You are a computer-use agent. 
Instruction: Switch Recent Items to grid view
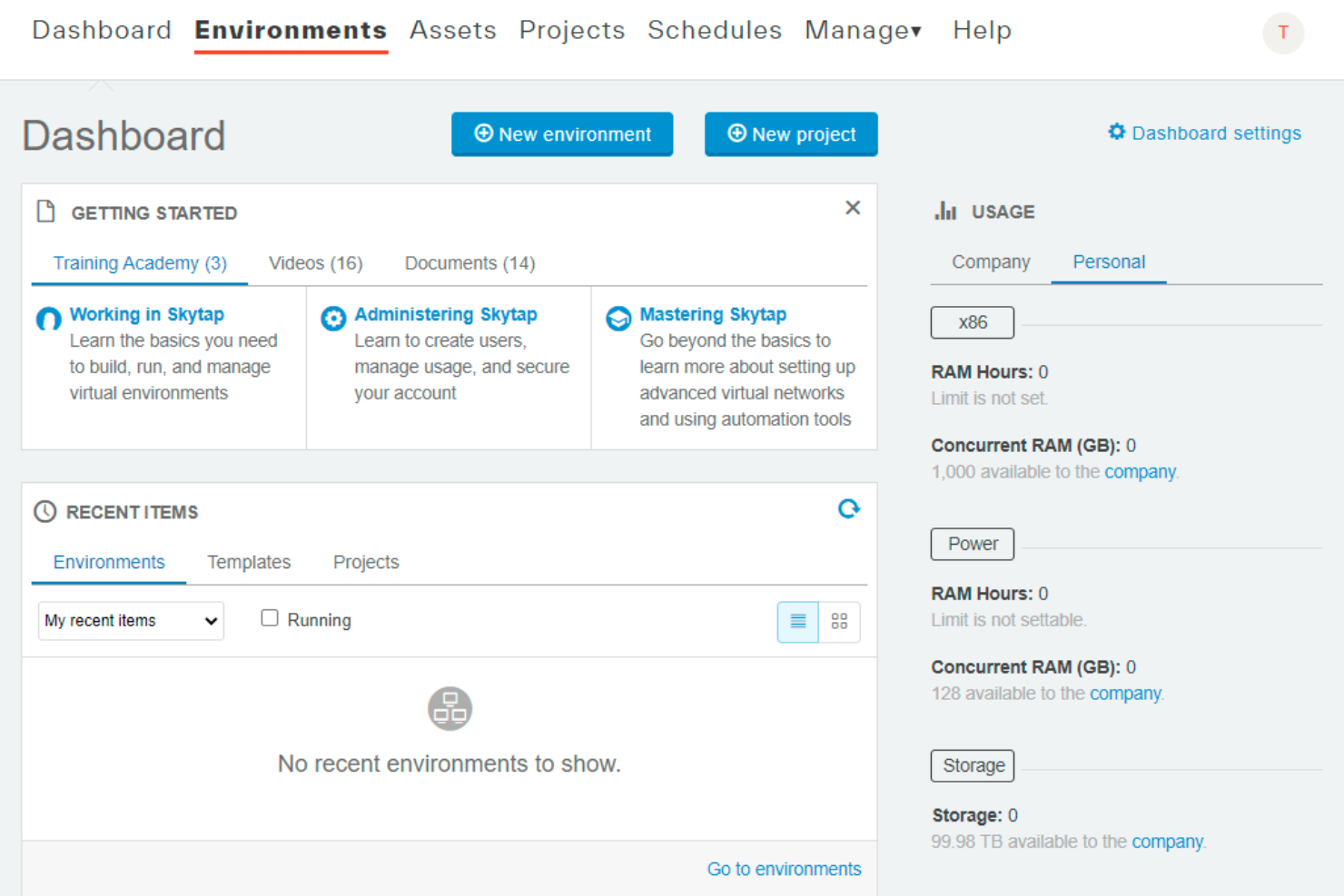point(839,622)
